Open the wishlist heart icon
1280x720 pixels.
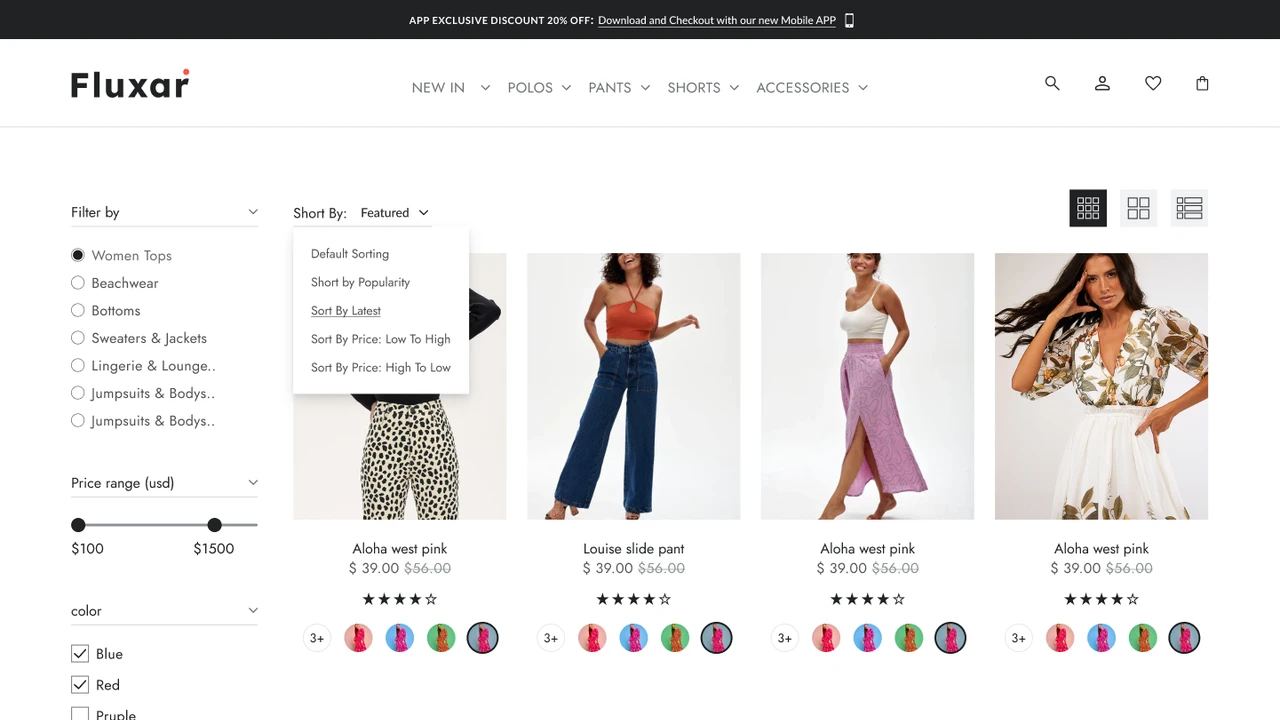(1153, 84)
